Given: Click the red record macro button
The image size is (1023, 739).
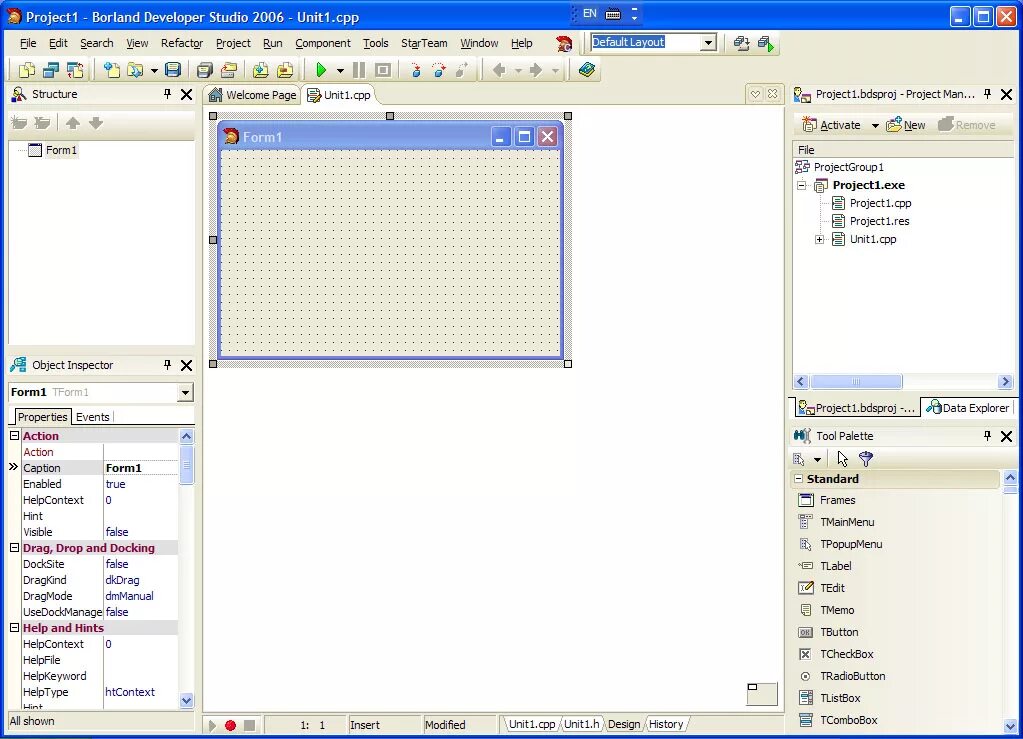Looking at the screenshot, I should pos(230,725).
